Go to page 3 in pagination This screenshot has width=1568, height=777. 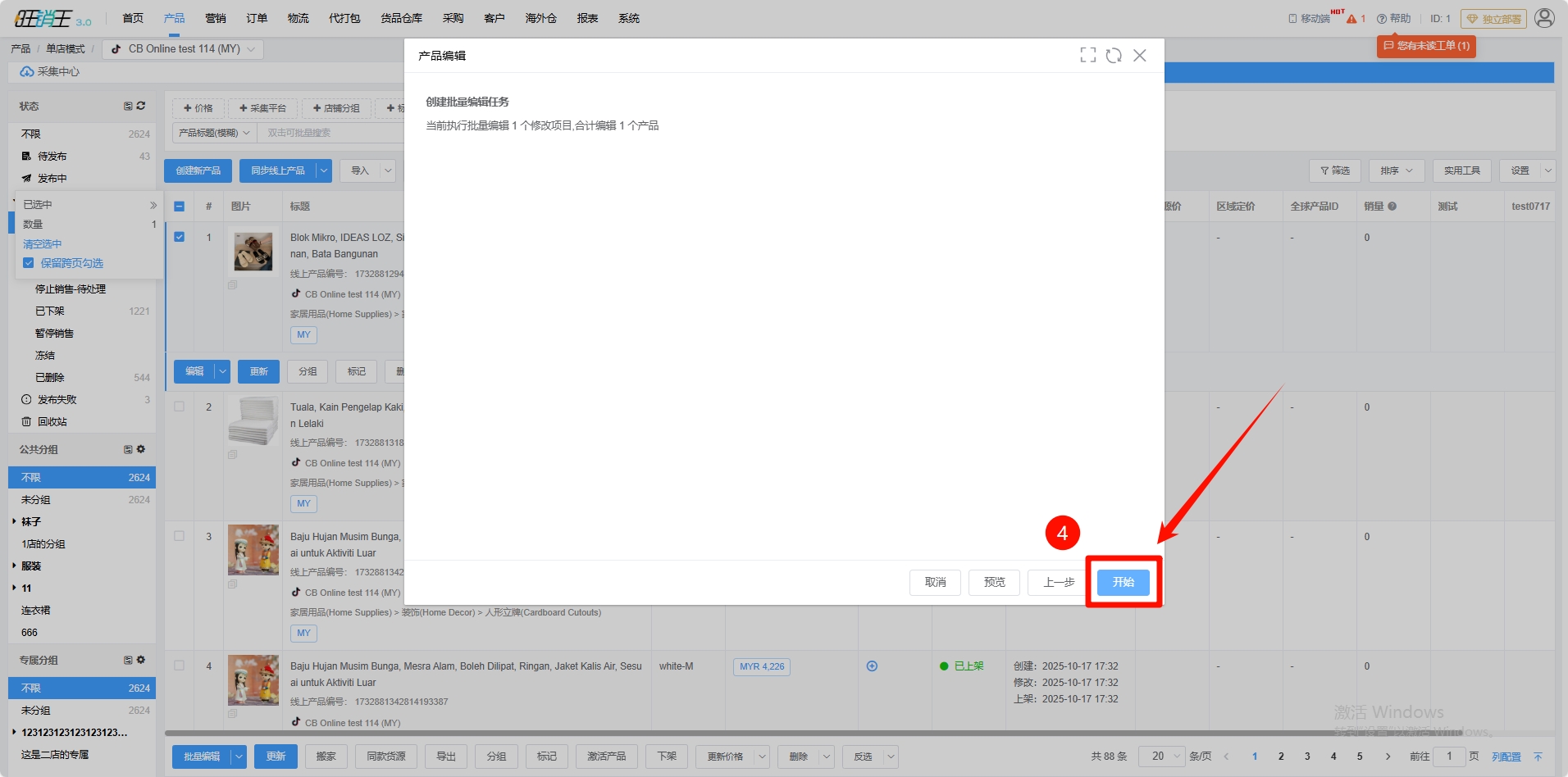point(1307,756)
